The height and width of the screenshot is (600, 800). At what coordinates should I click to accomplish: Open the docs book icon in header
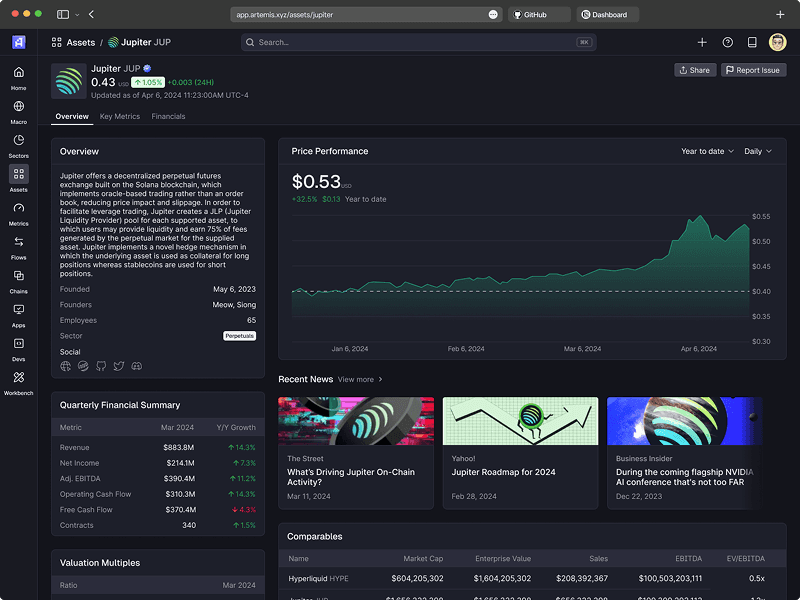752,42
